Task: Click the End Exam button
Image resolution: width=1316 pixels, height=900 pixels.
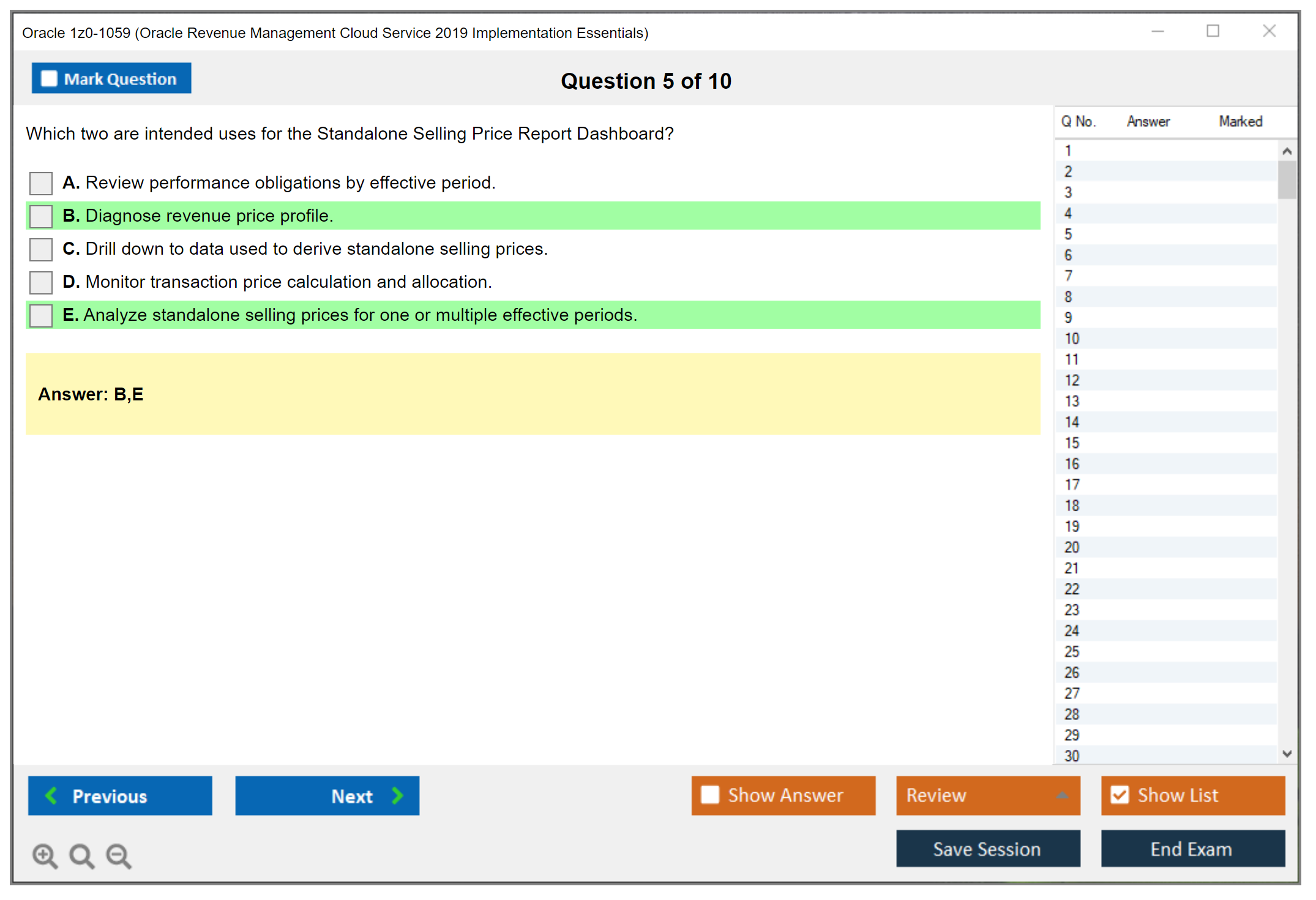Action: coord(1191,849)
